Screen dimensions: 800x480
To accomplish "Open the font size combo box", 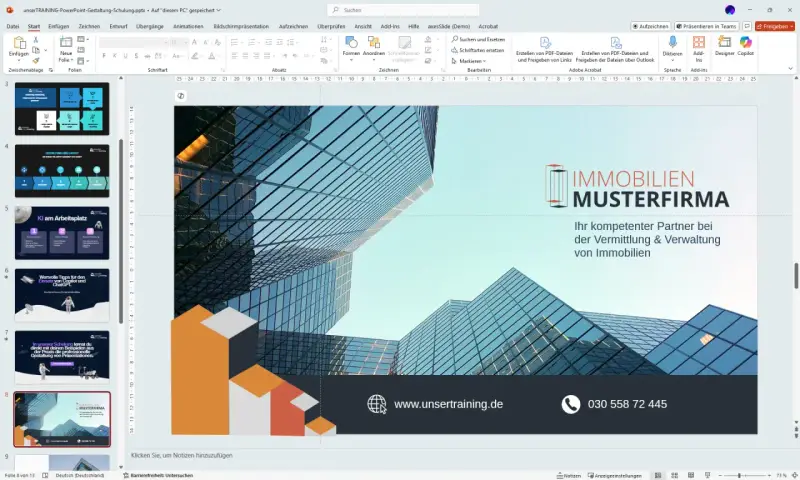I will tap(179, 42).
